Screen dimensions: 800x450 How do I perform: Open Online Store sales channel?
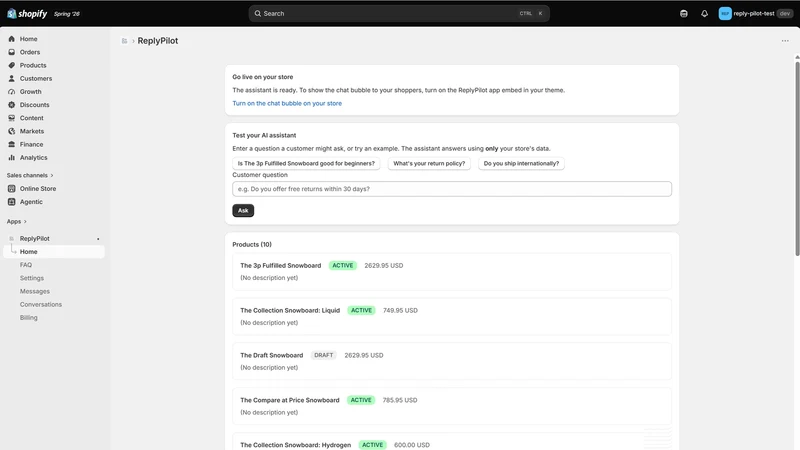point(38,189)
